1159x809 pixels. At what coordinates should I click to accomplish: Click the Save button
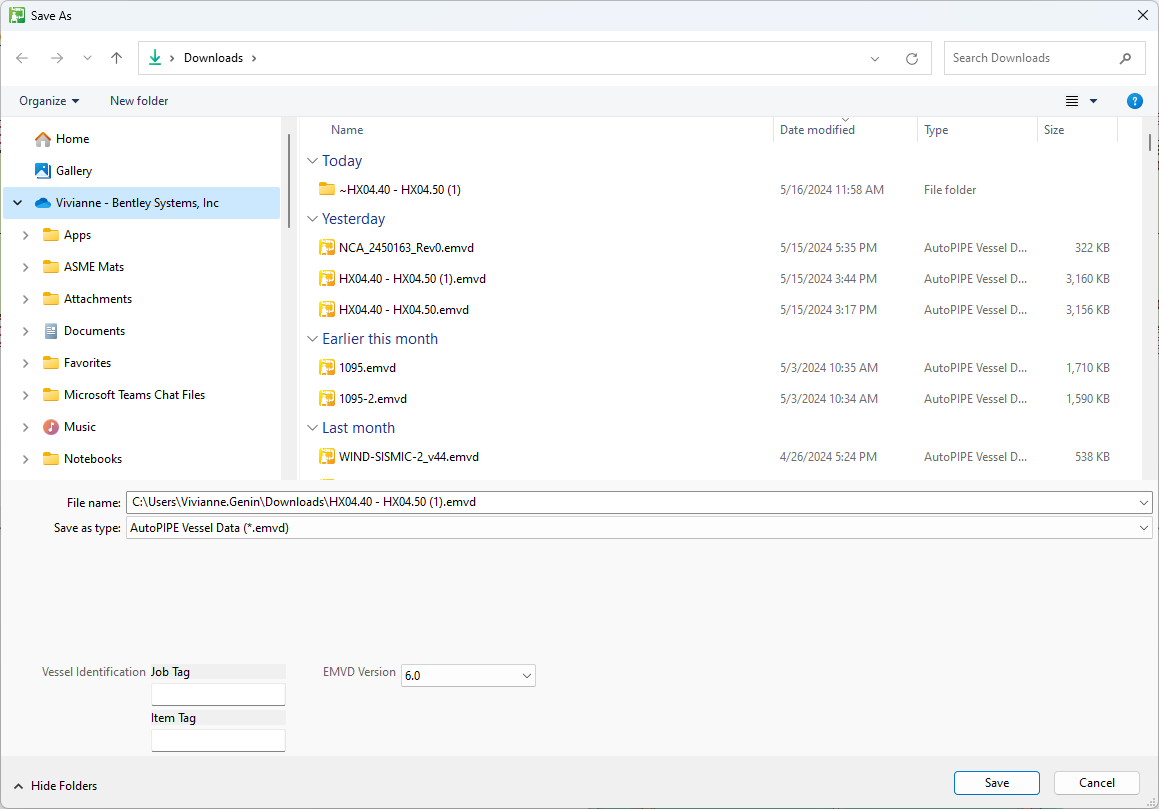pyautogui.click(x=996, y=782)
